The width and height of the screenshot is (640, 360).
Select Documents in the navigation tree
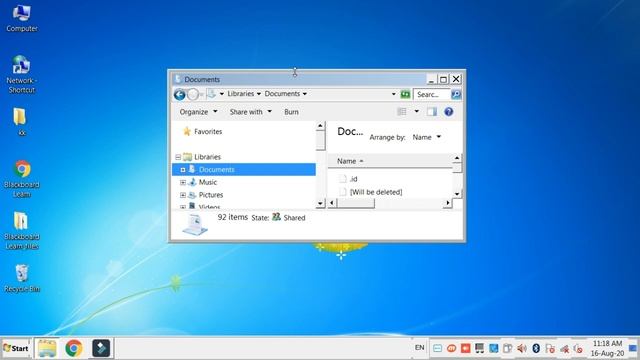244,169
